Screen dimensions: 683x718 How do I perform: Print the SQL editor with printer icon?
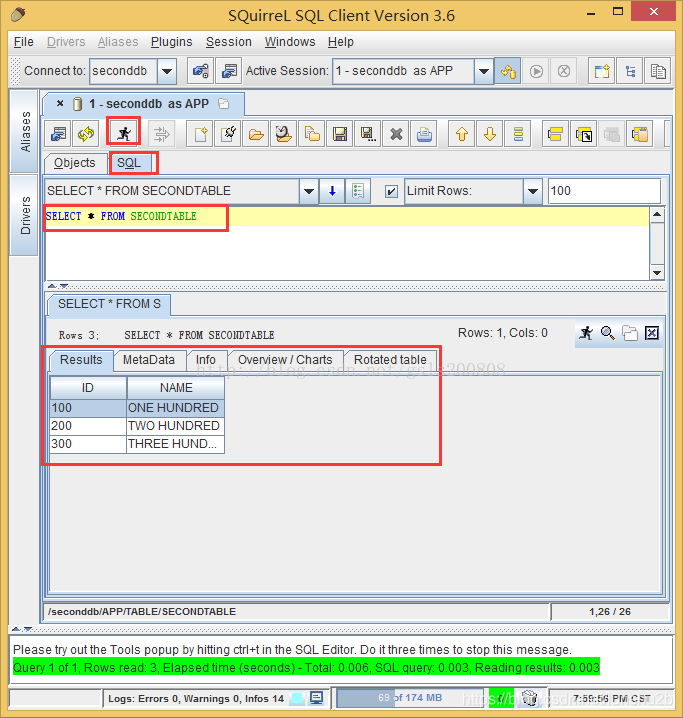424,134
